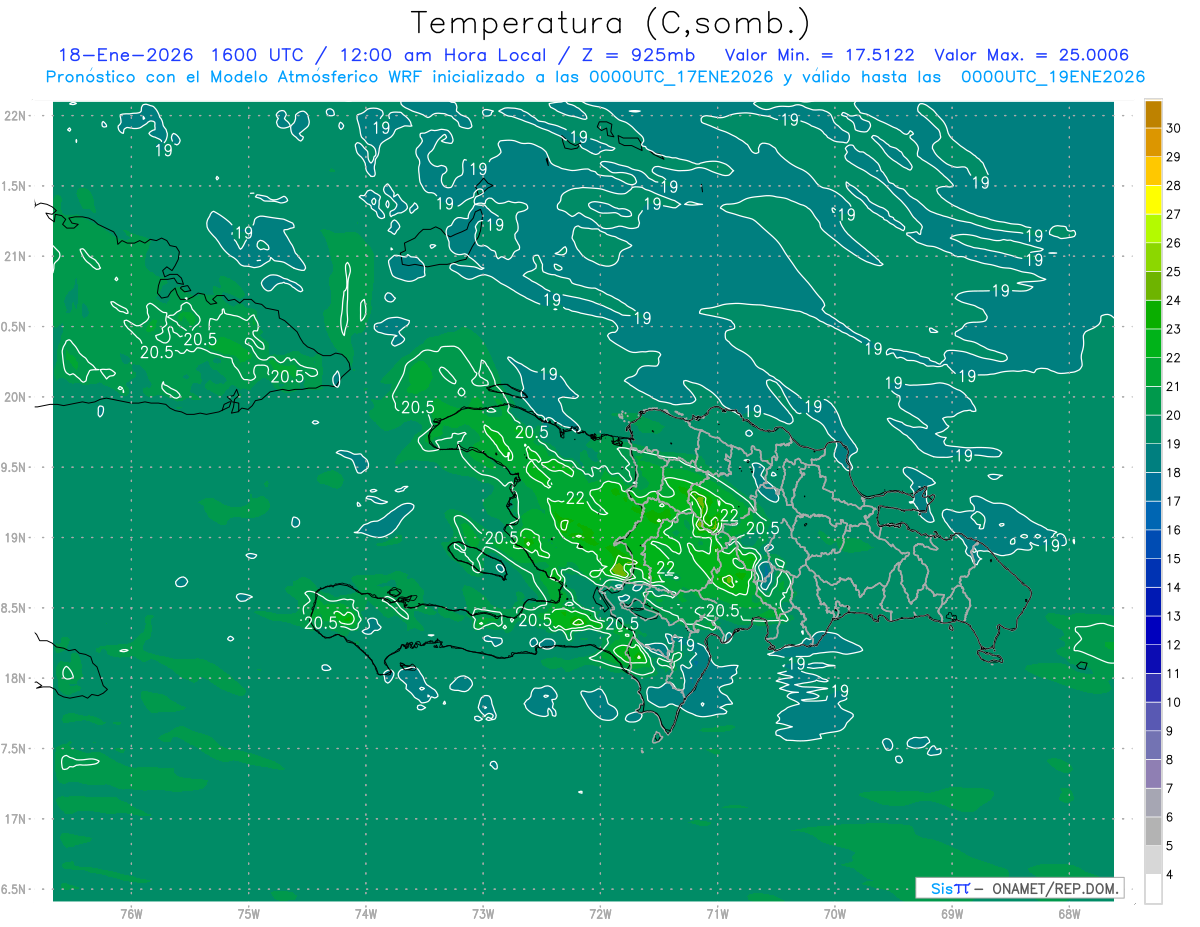Click the legend label "25"
1200x927 pixels.
coord(1174,272)
